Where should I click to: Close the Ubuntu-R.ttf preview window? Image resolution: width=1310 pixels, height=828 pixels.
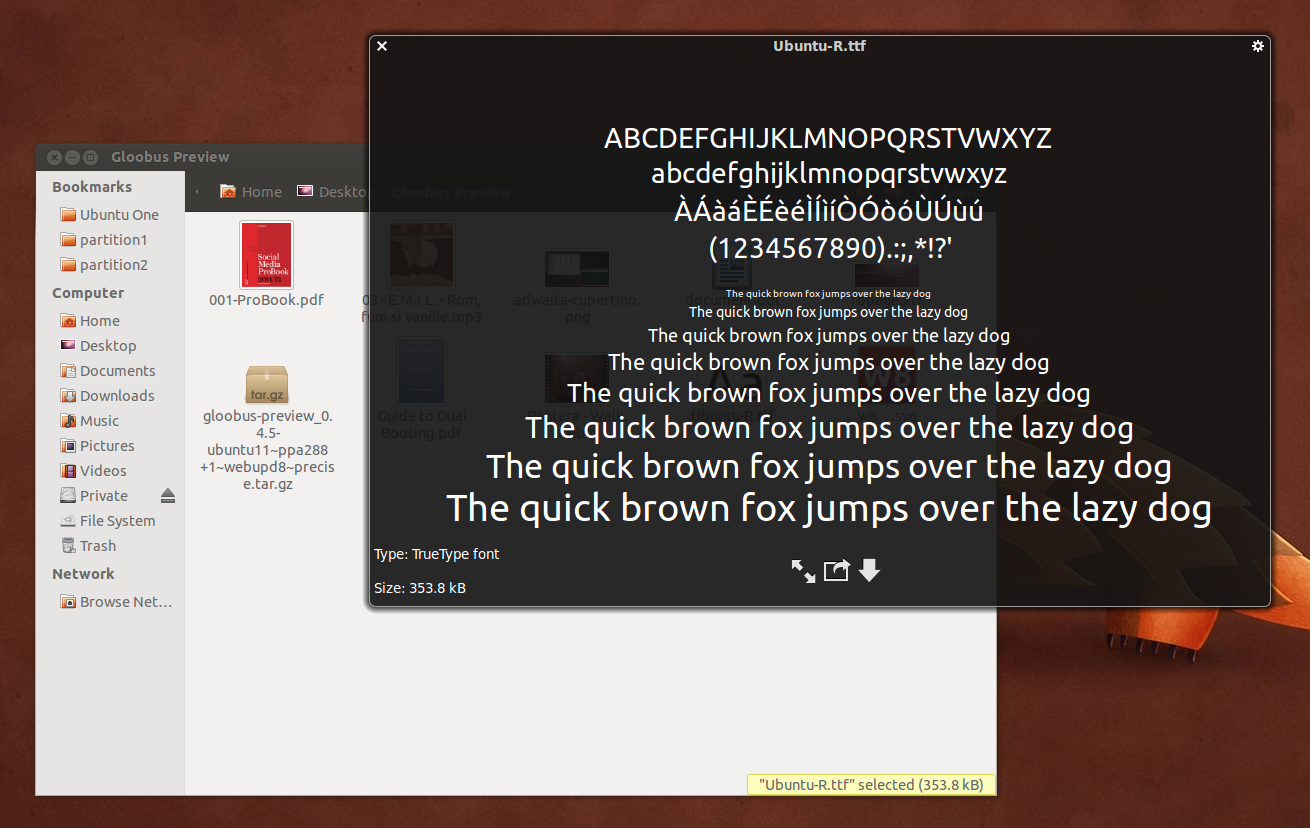tap(382, 46)
